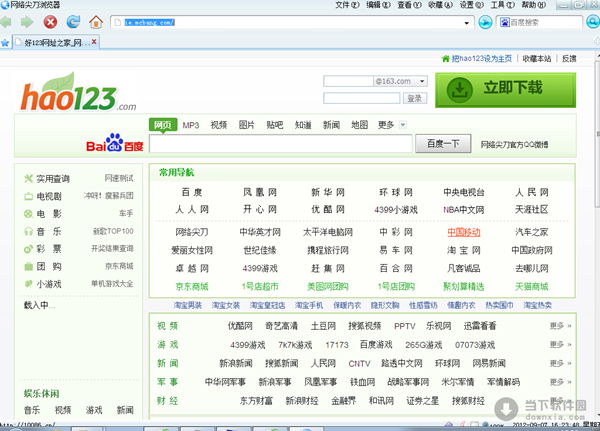600x431 pixels.
Task: Expand 更多 in the 游戏 row
Action: coord(561,344)
